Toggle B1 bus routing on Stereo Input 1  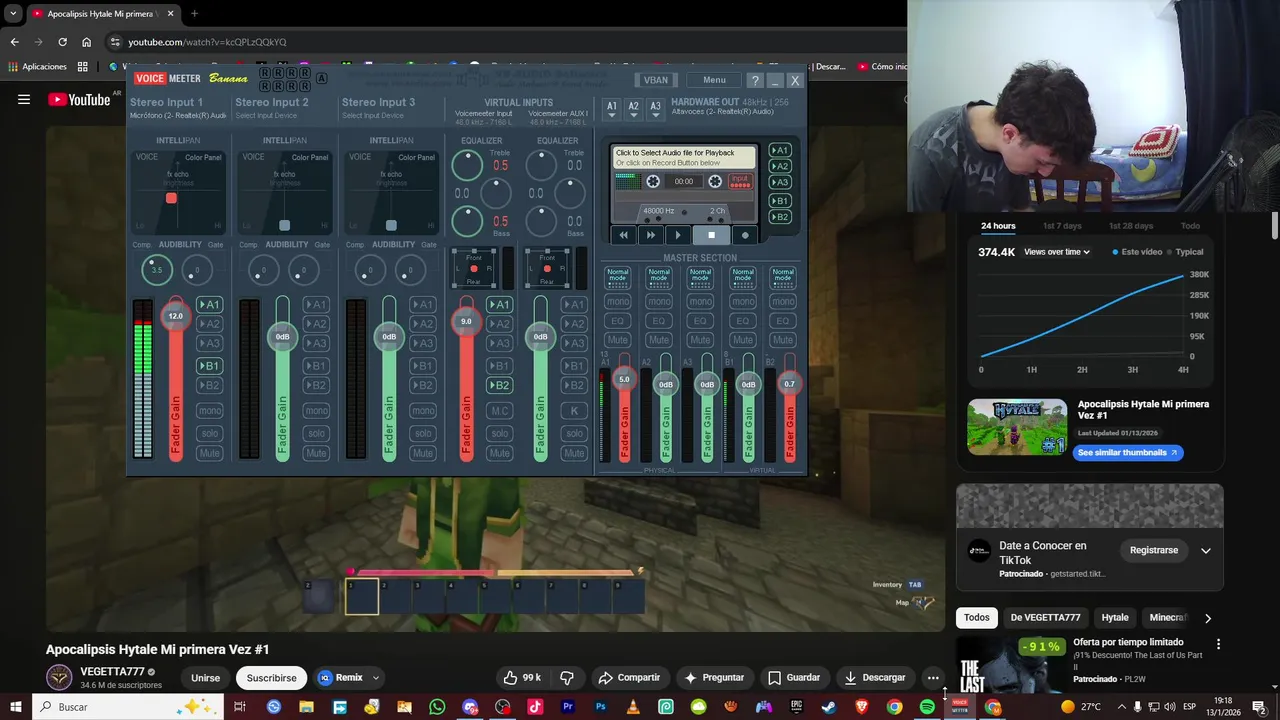pyautogui.click(x=209, y=366)
